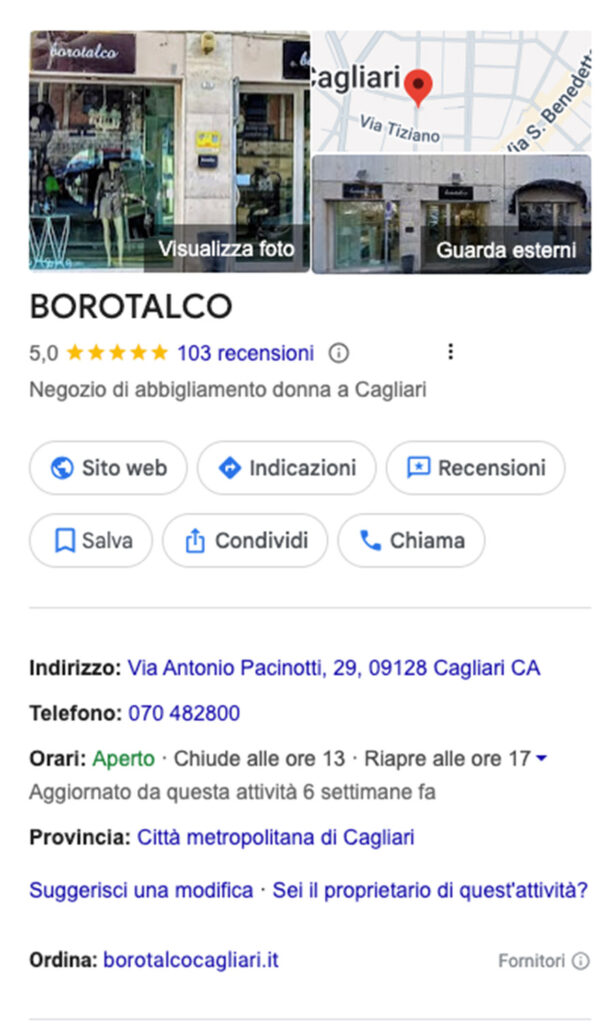This screenshot has height=1024, width=614.
Task: Open Città metropolitana di Cagliari link
Action: pyautogui.click(x=275, y=837)
